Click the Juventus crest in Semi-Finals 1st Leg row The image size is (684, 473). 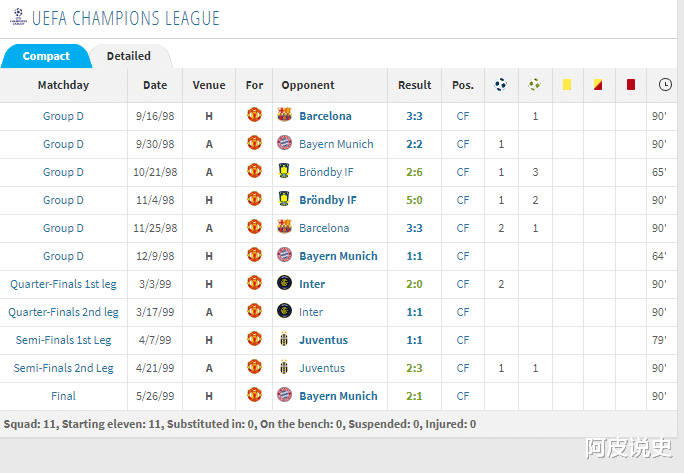point(284,340)
